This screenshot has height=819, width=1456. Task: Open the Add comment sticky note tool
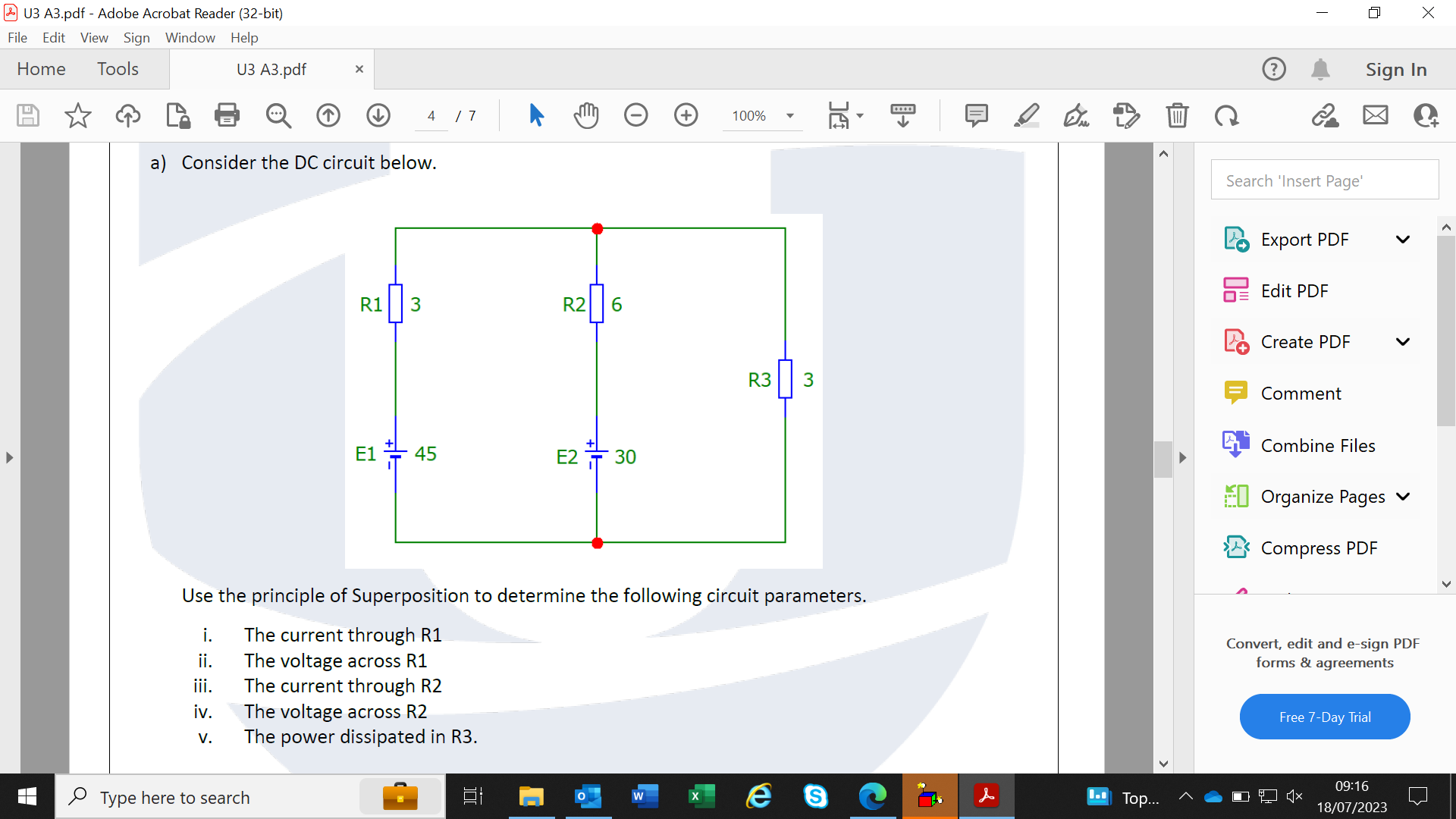point(976,115)
